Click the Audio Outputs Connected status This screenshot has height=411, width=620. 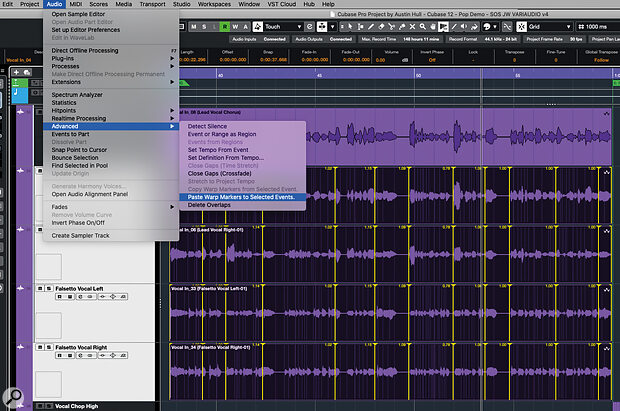(323, 39)
